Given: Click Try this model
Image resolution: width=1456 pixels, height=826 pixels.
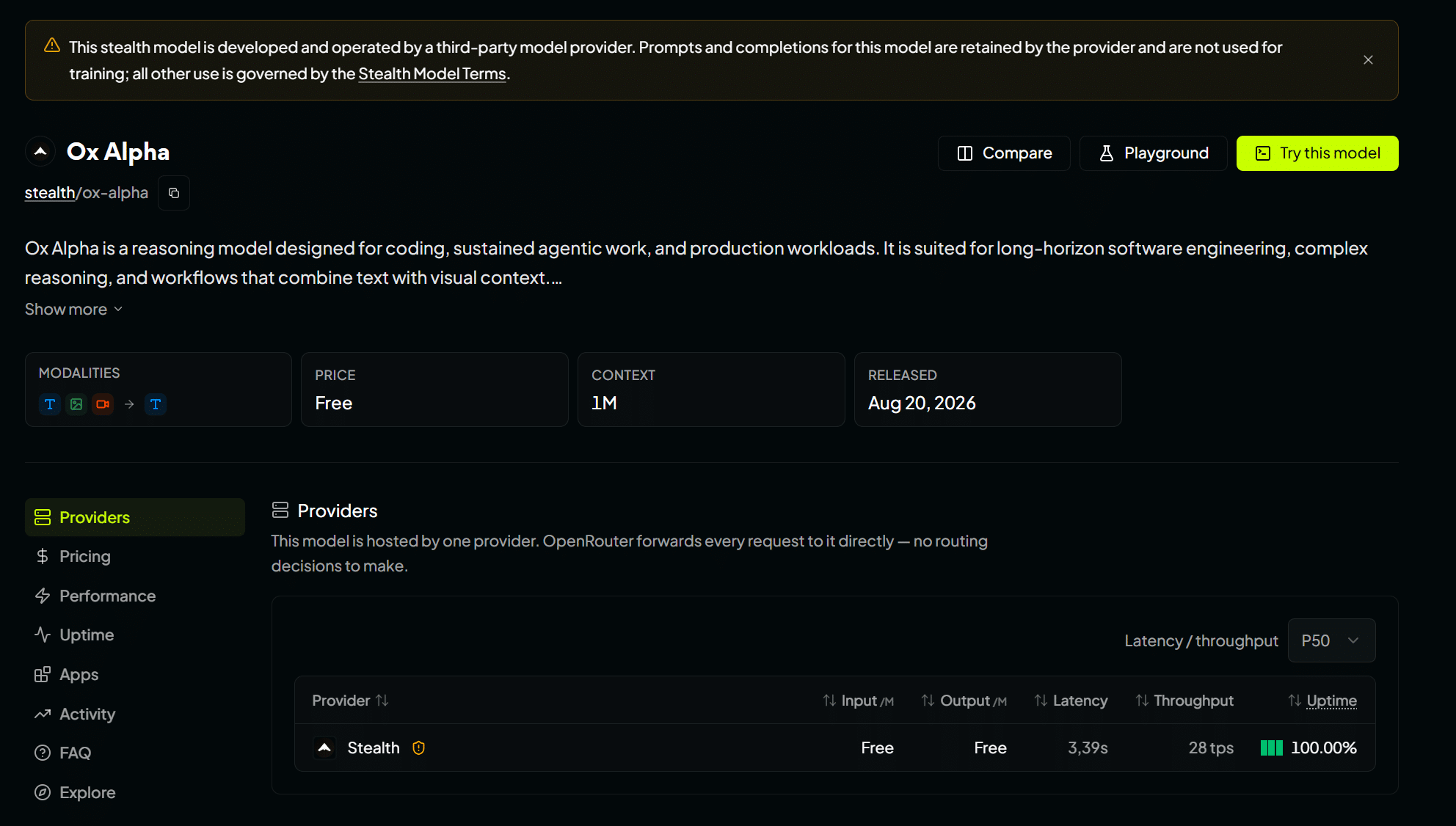Looking at the screenshot, I should pyautogui.click(x=1317, y=153).
